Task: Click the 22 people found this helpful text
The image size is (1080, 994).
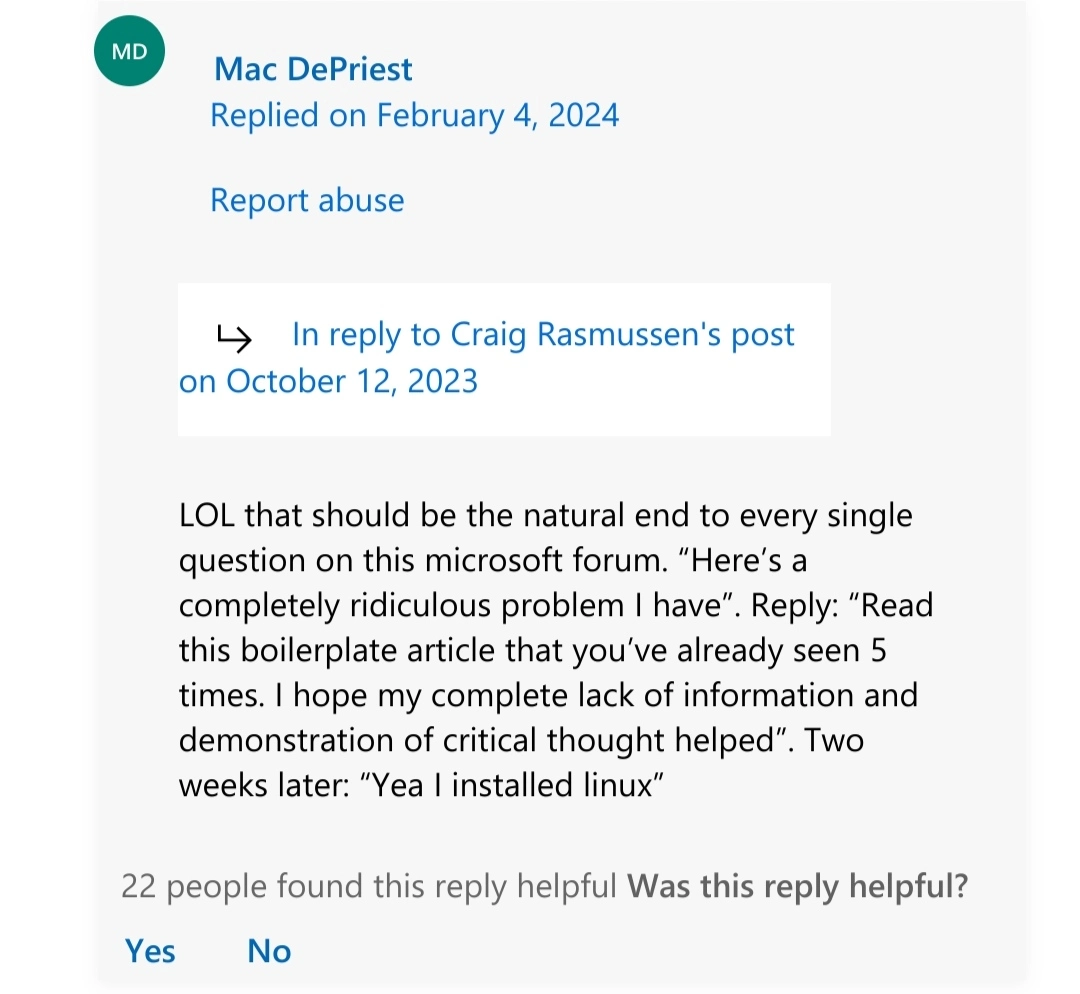Action: click(x=368, y=886)
